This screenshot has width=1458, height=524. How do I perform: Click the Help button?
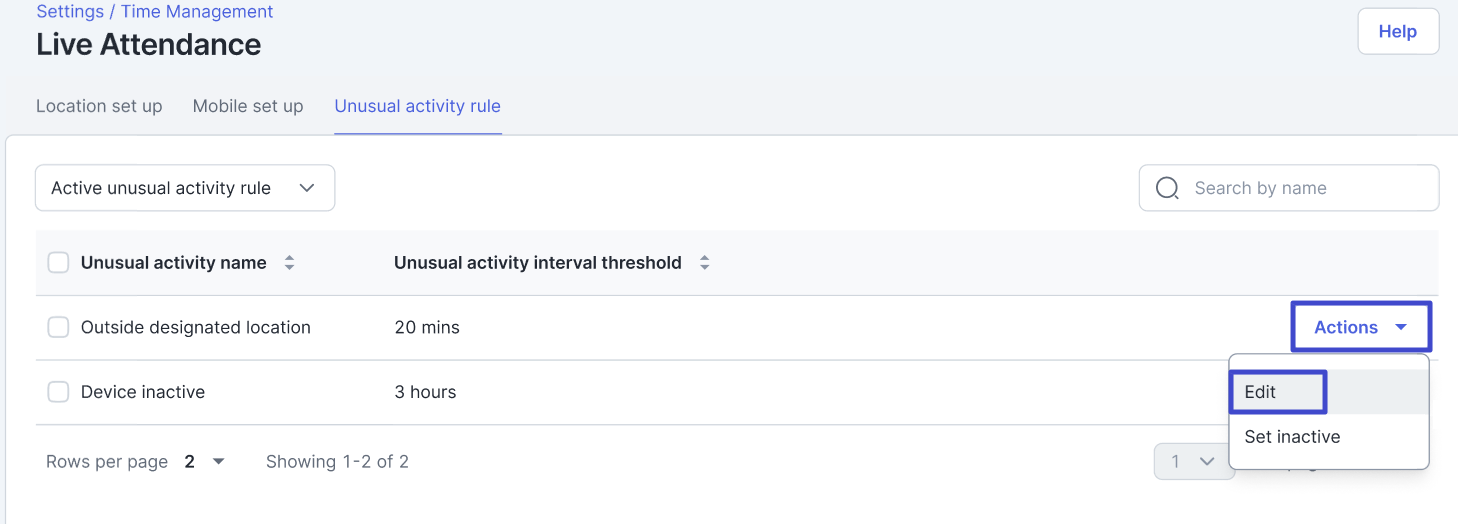point(1397,32)
